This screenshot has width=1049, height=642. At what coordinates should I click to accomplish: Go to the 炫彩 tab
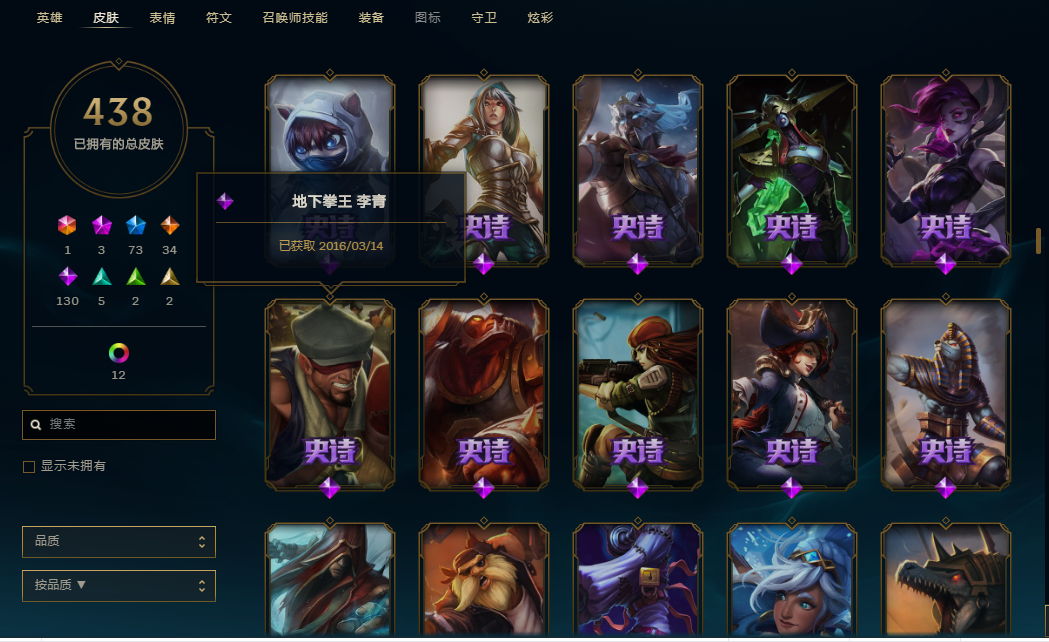(x=540, y=18)
